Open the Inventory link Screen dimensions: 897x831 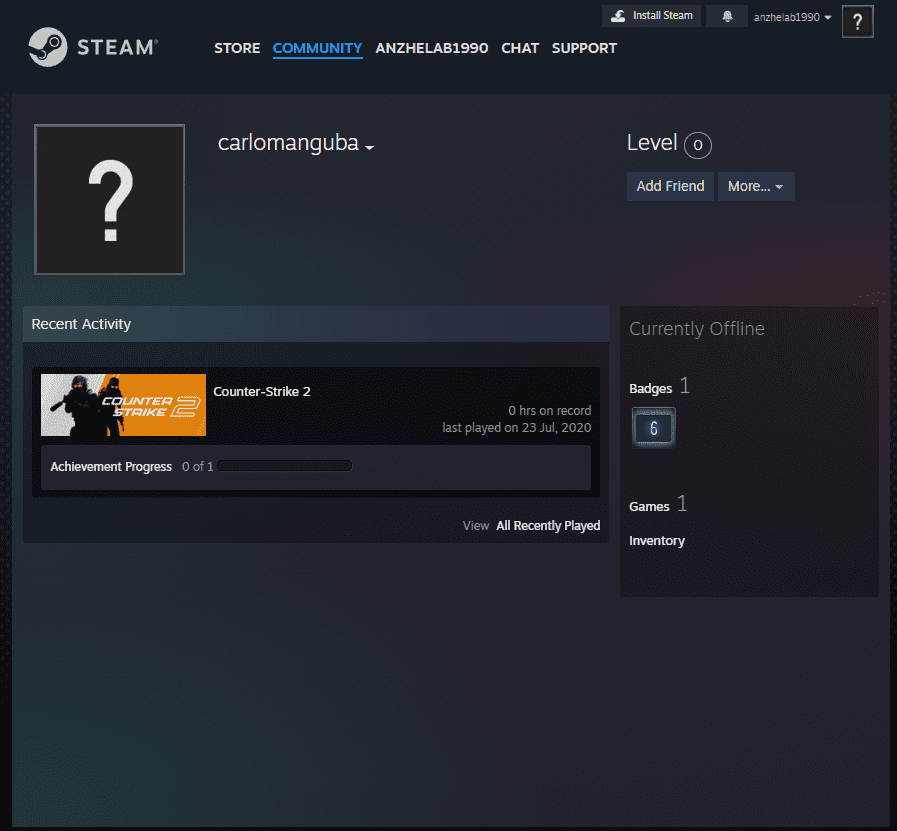point(657,540)
